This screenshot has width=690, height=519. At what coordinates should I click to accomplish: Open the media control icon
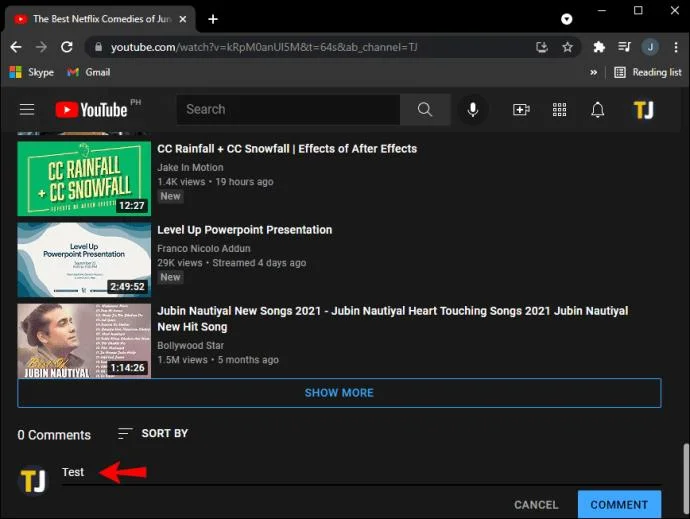click(624, 47)
